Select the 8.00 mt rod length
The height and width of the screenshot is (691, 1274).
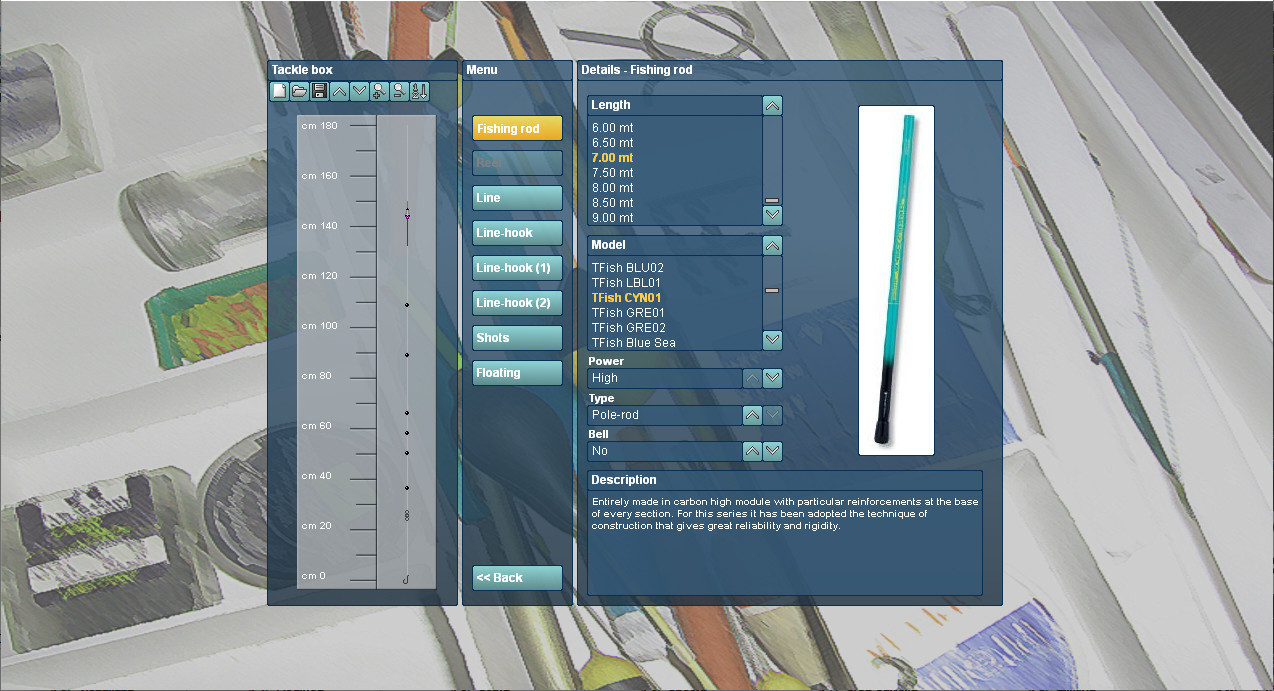pyautogui.click(x=612, y=188)
